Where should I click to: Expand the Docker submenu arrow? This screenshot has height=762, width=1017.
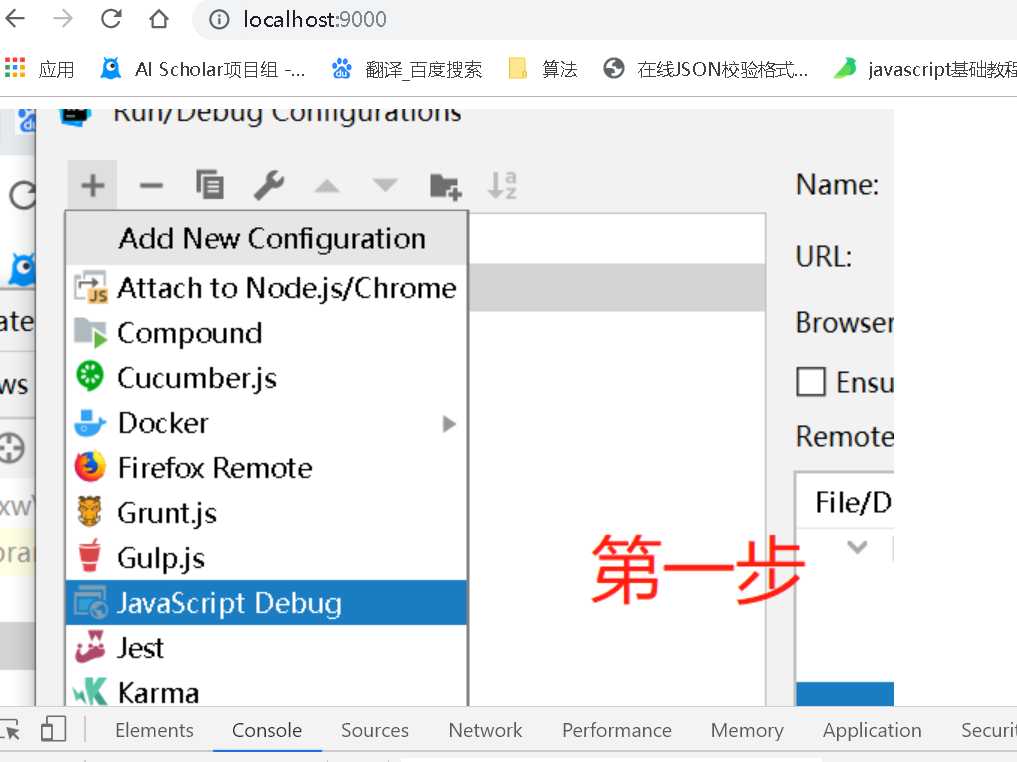click(x=448, y=424)
